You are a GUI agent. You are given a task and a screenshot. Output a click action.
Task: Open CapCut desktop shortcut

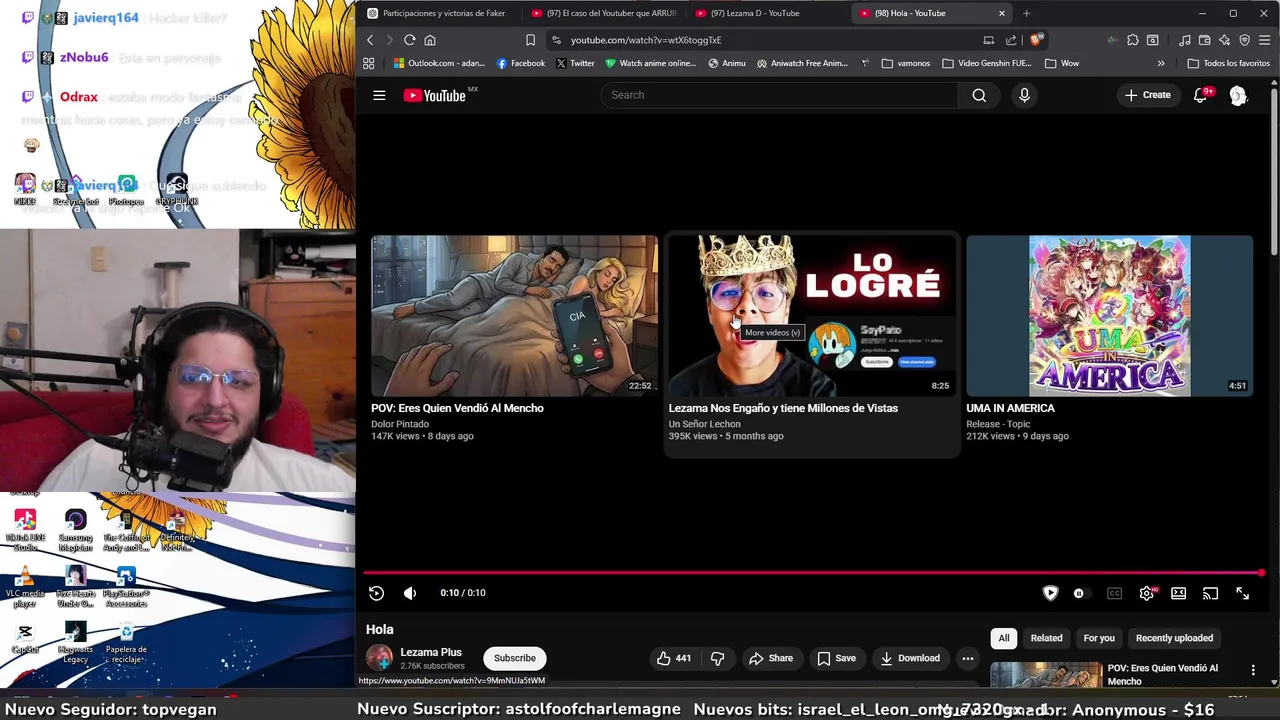25,638
